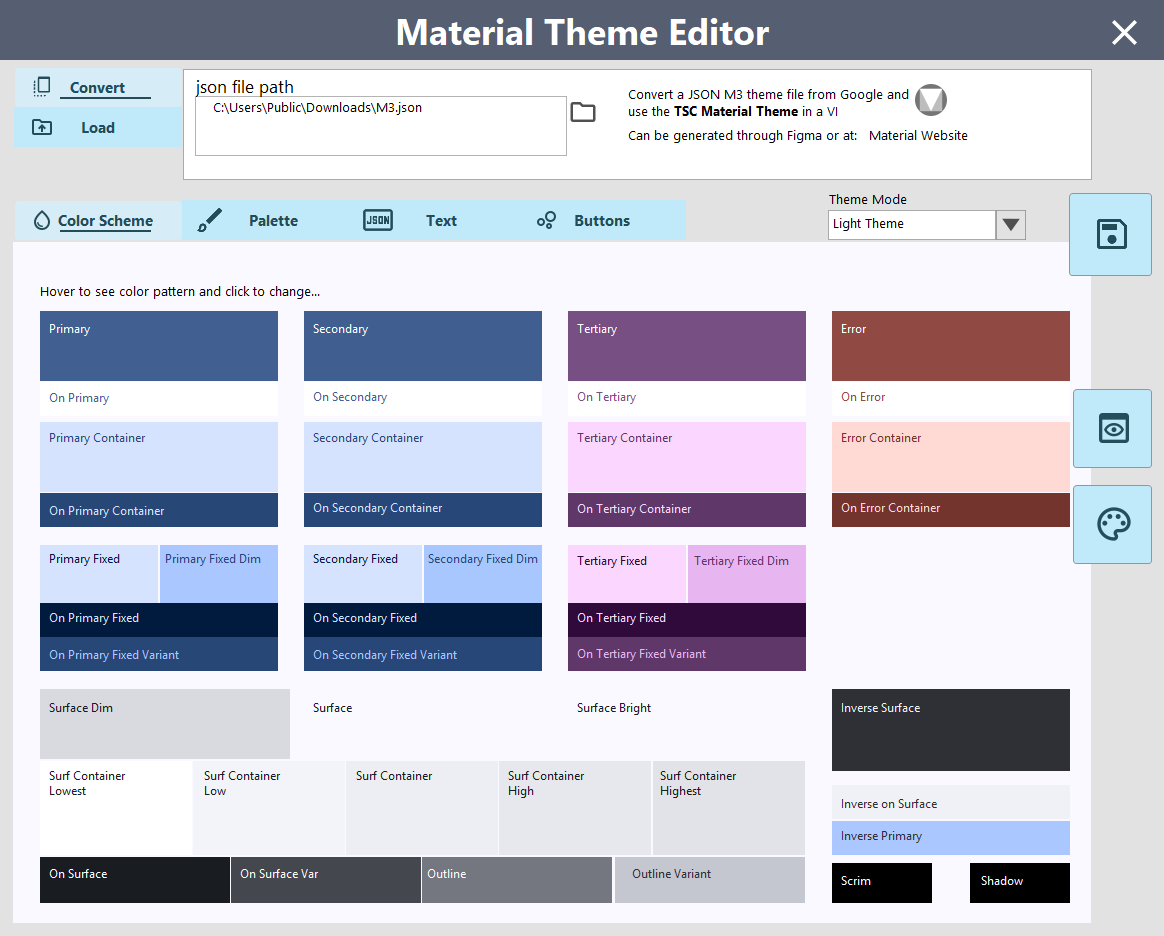Open the Light Theme combo box
Screen dimensions: 1164x936
[x=911, y=225]
